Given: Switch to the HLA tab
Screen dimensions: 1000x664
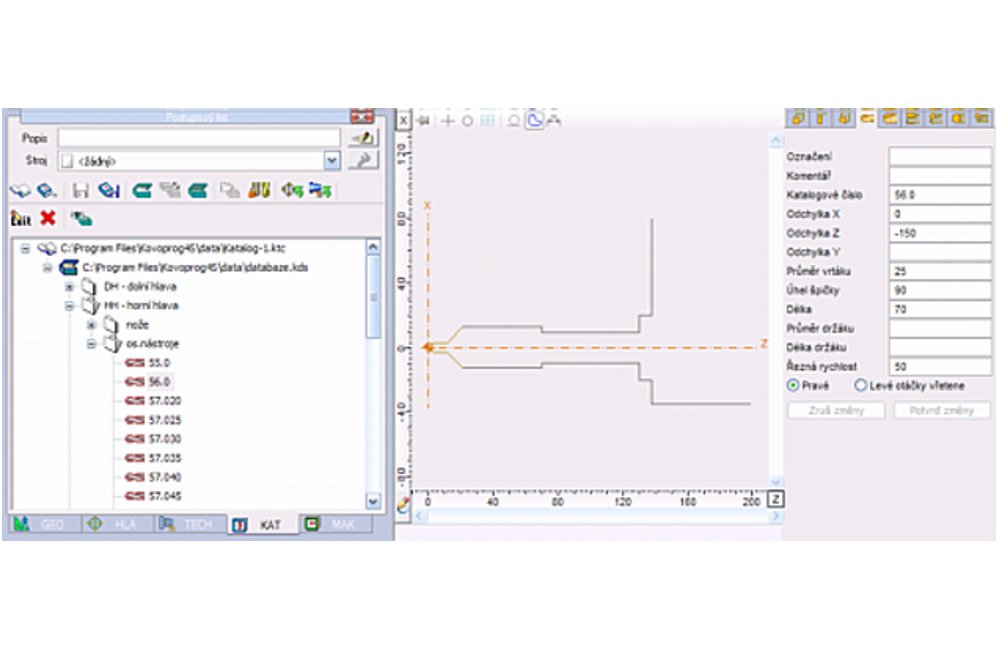Looking at the screenshot, I should [x=116, y=524].
